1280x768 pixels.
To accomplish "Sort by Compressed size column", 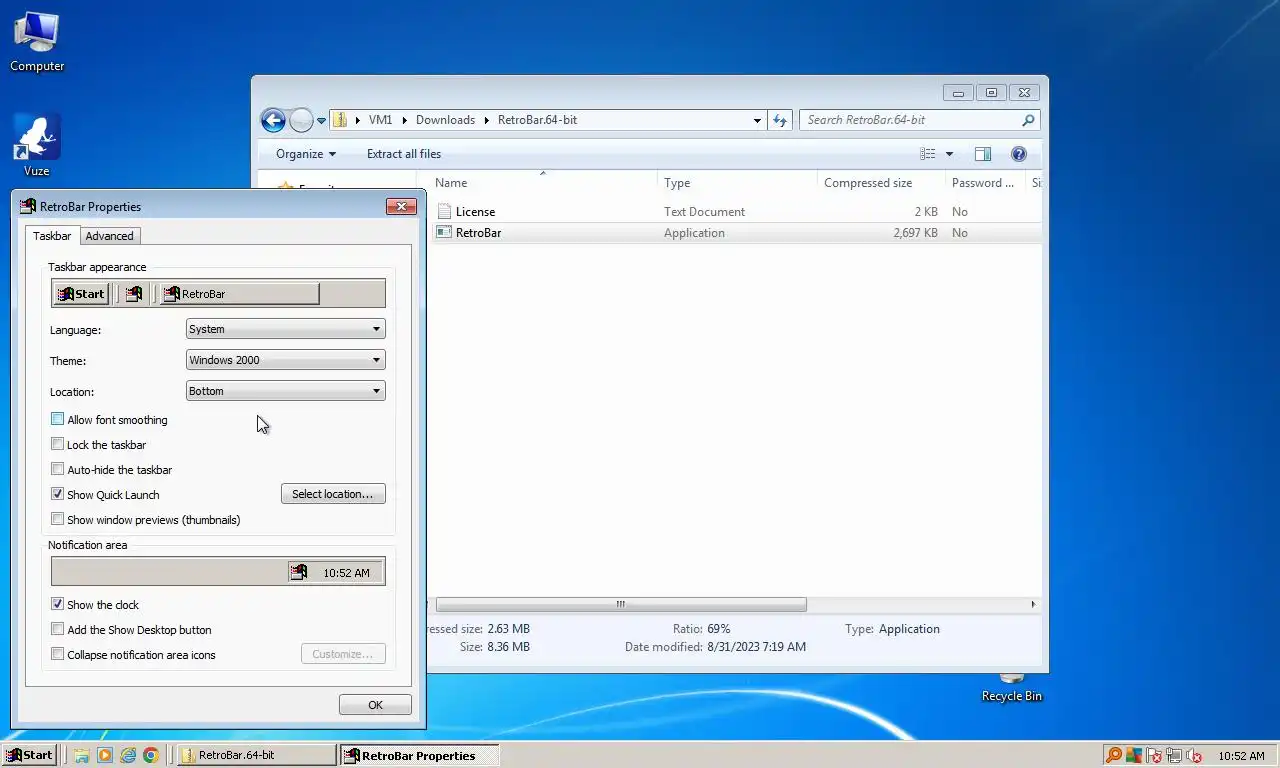I will (x=880, y=183).
